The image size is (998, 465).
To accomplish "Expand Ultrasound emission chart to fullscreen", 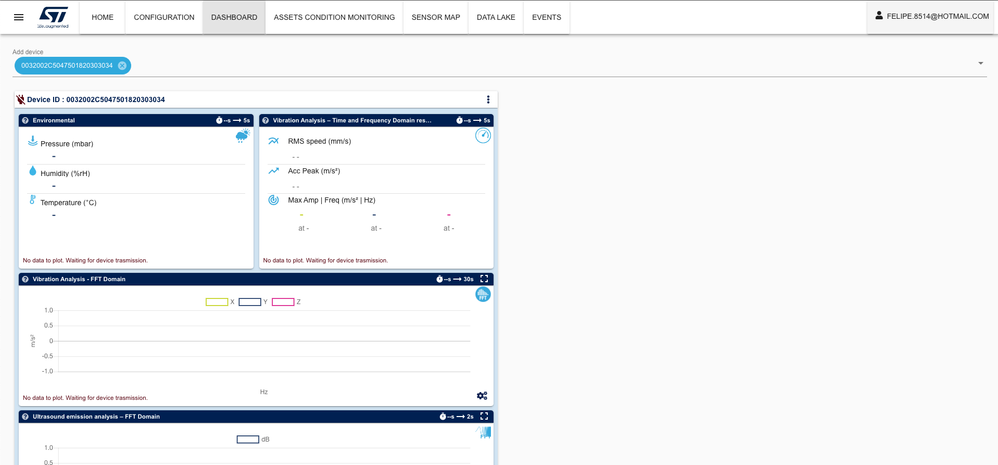I will point(484,417).
